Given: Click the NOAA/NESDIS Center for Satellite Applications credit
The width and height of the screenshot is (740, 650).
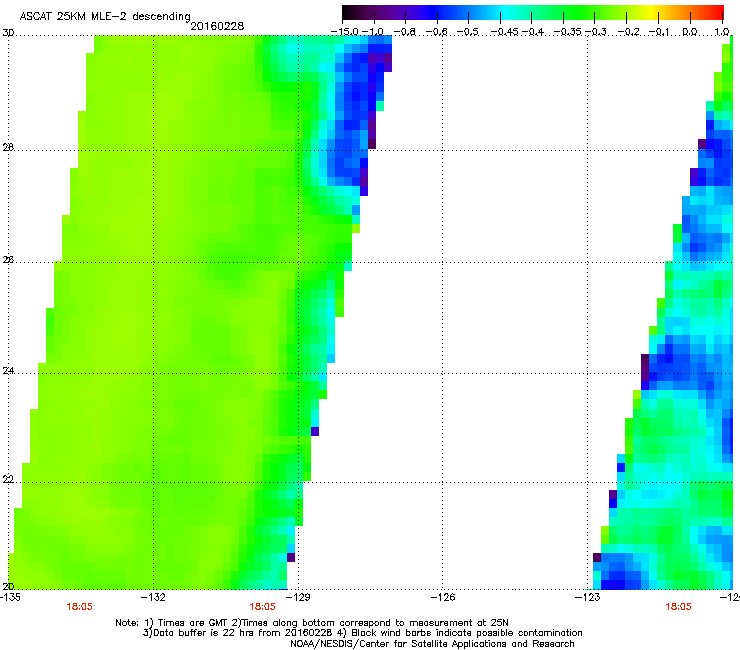Looking at the screenshot, I should click(x=432, y=644).
